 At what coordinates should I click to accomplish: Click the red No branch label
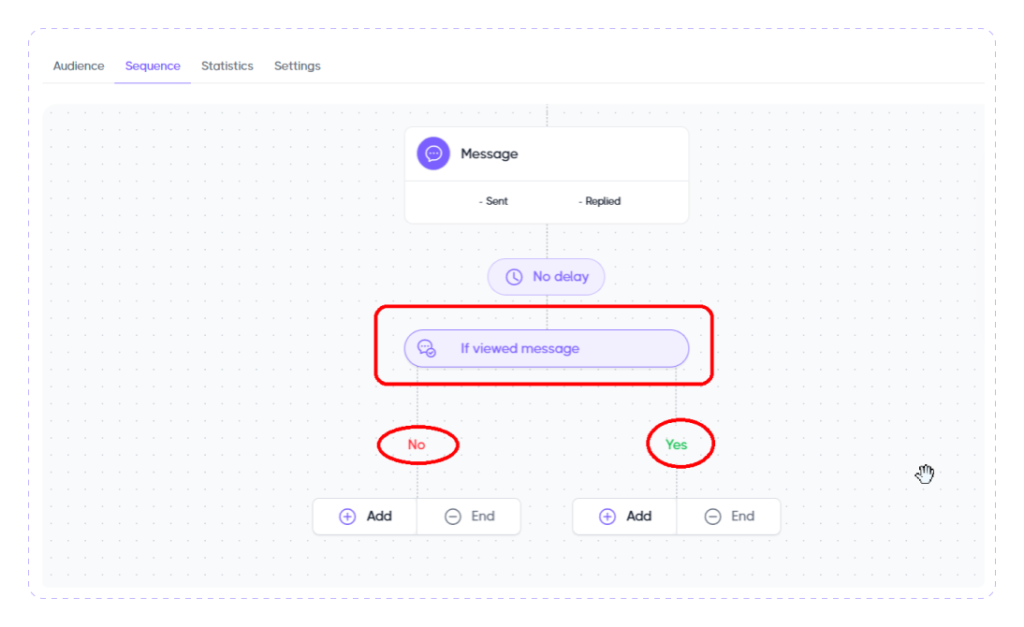click(x=417, y=445)
